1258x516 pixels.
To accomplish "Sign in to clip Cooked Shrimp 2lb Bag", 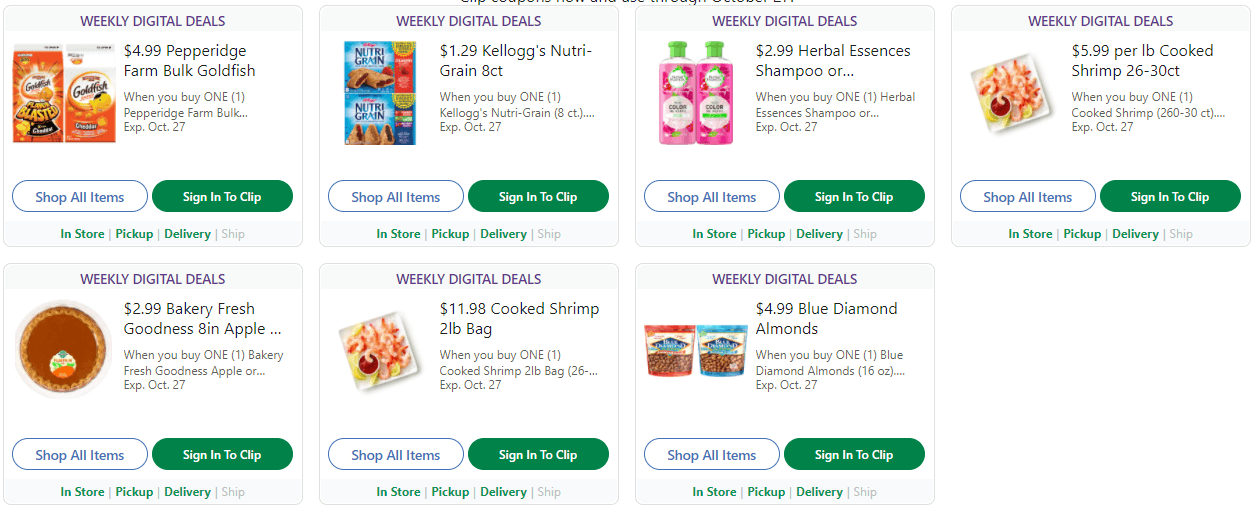I will pyautogui.click(x=538, y=455).
